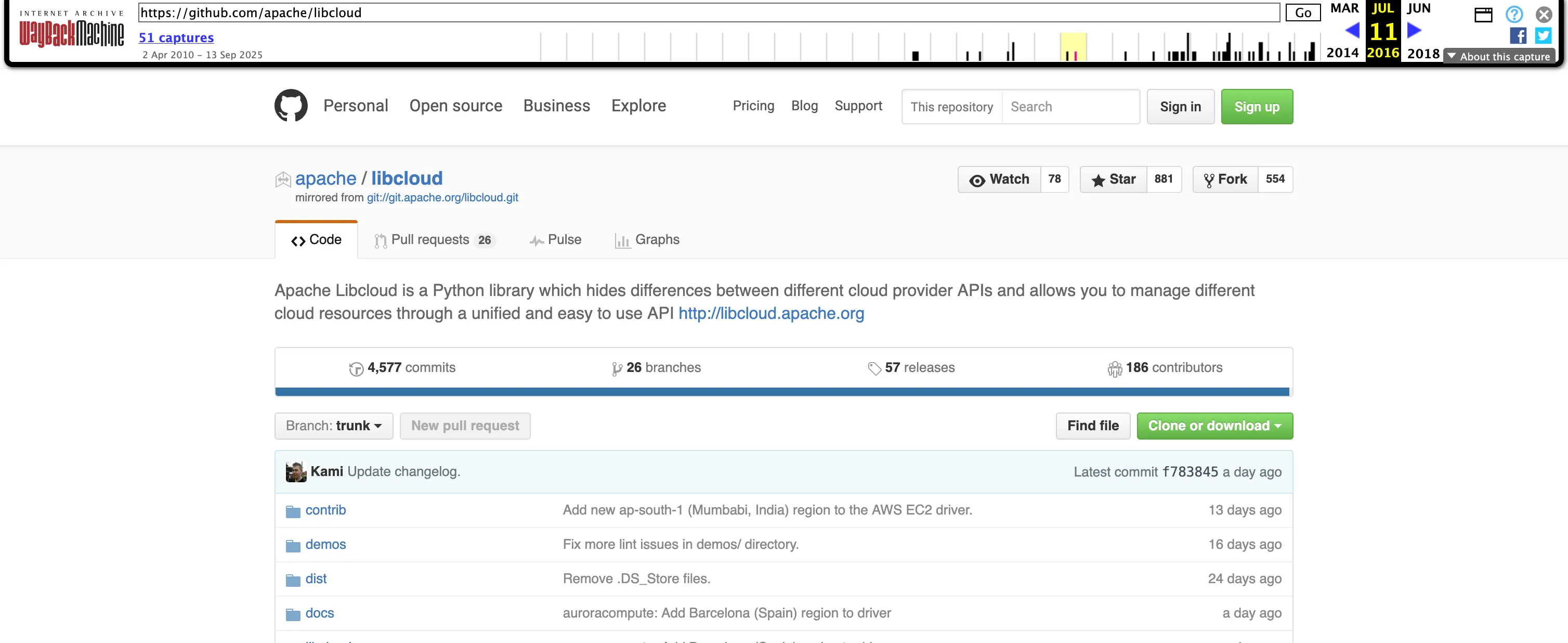View the 881 stargazers count
This screenshot has width=1568, height=643.
click(1164, 179)
